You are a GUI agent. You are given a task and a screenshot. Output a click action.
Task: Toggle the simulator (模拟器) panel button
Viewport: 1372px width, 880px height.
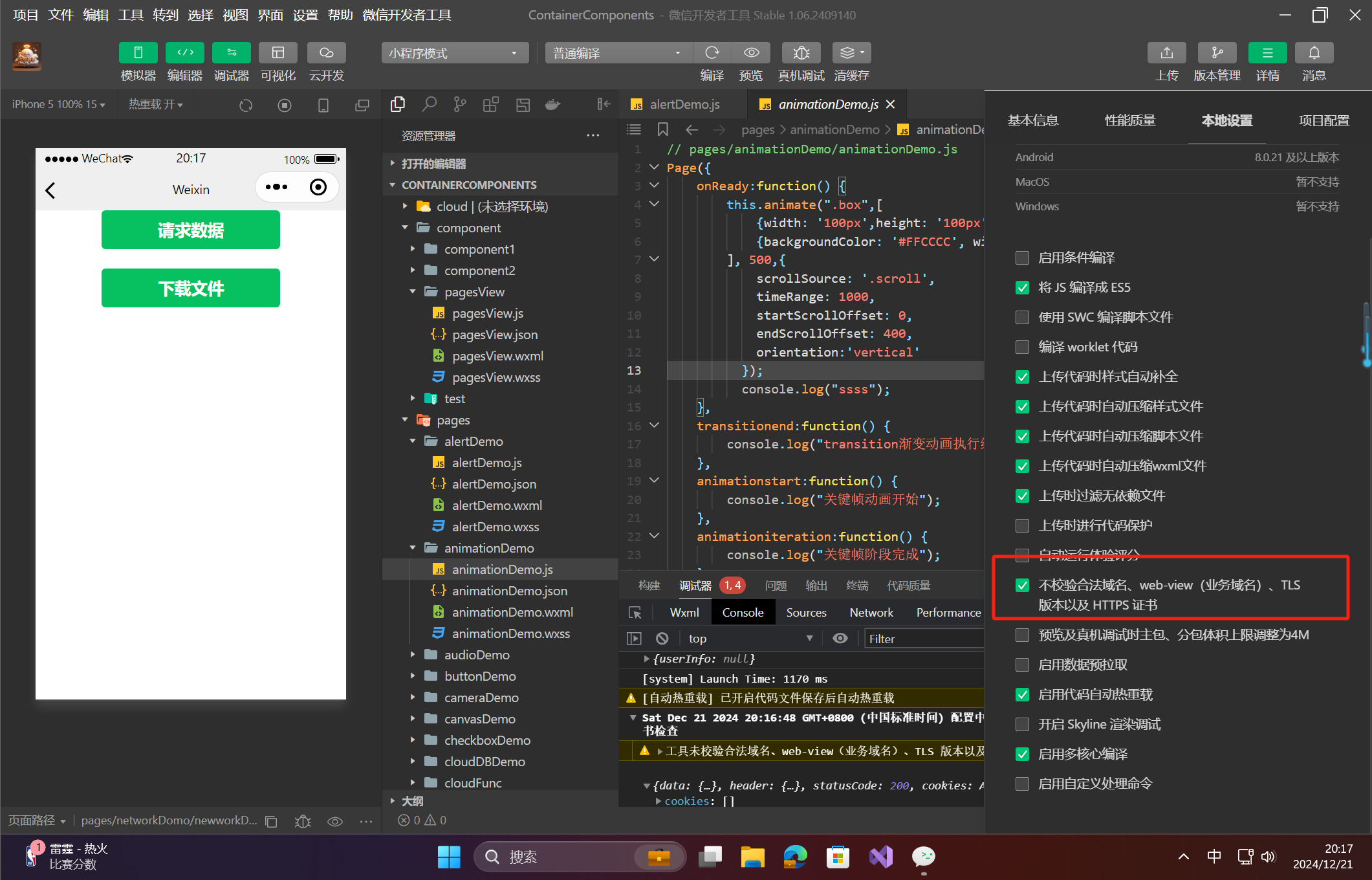tap(138, 53)
